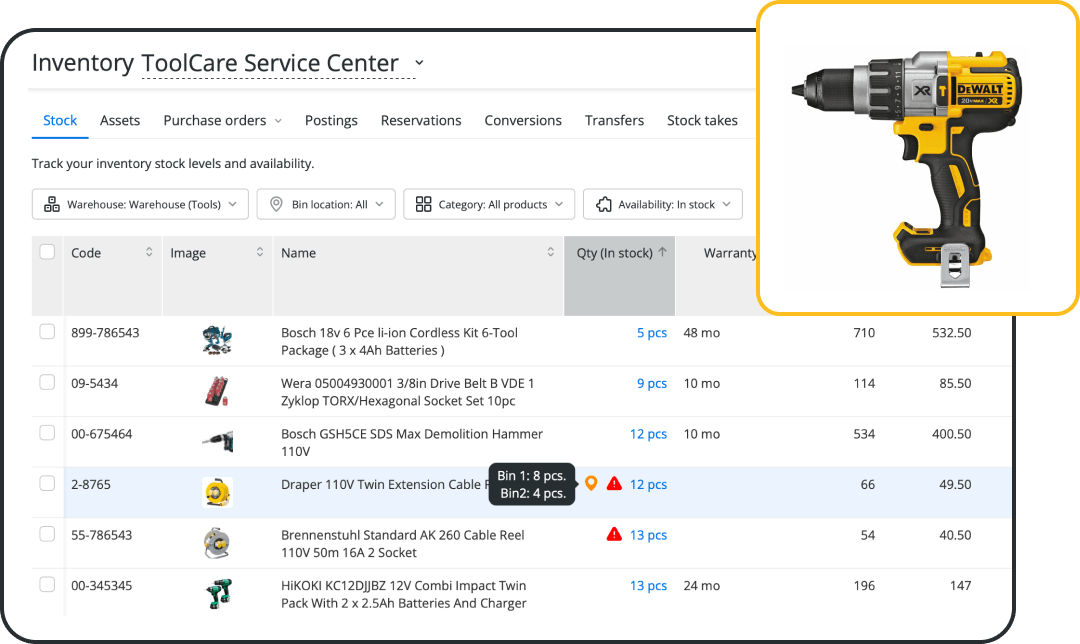This screenshot has height=644, width=1080.
Task: Toggle ascending sort arrow on Qty column
Action: [663, 252]
